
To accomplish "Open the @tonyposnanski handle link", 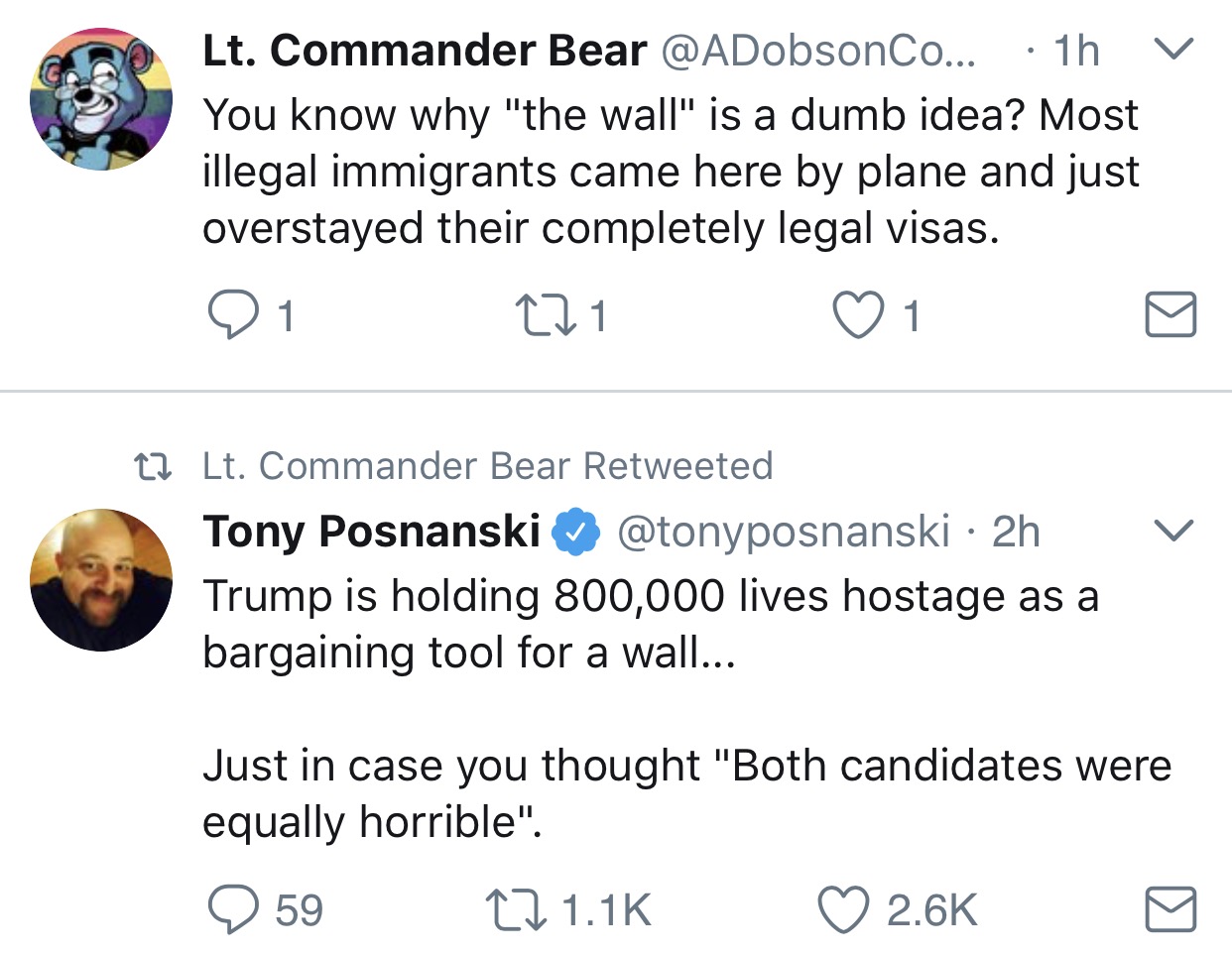I will pos(784,533).
